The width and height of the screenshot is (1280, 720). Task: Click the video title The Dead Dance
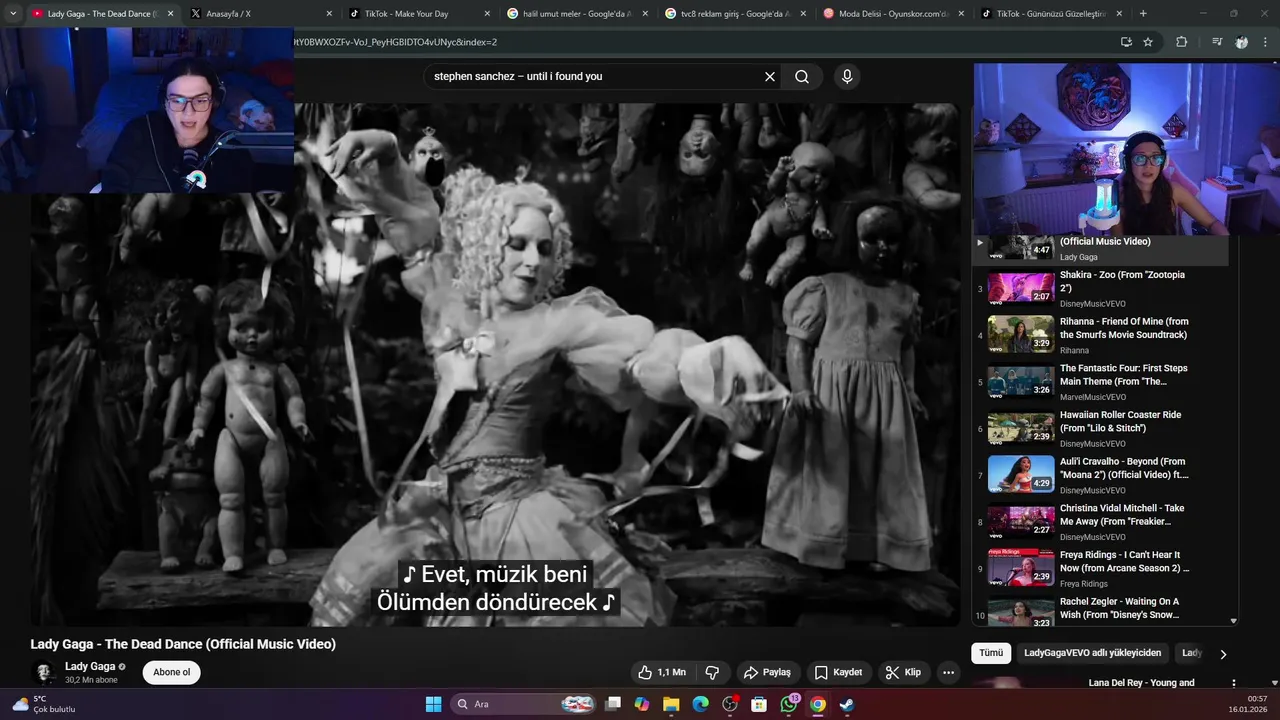(183, 644)
